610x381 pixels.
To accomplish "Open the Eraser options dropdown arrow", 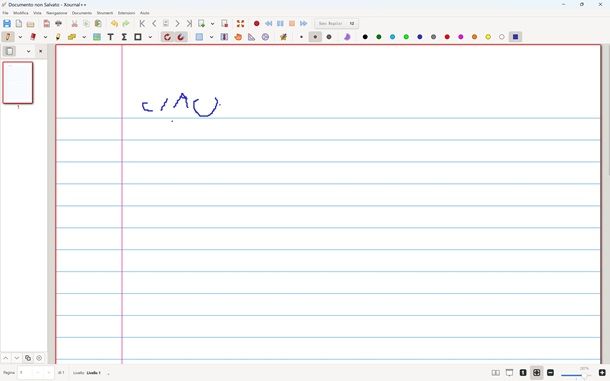I will 46,37.
